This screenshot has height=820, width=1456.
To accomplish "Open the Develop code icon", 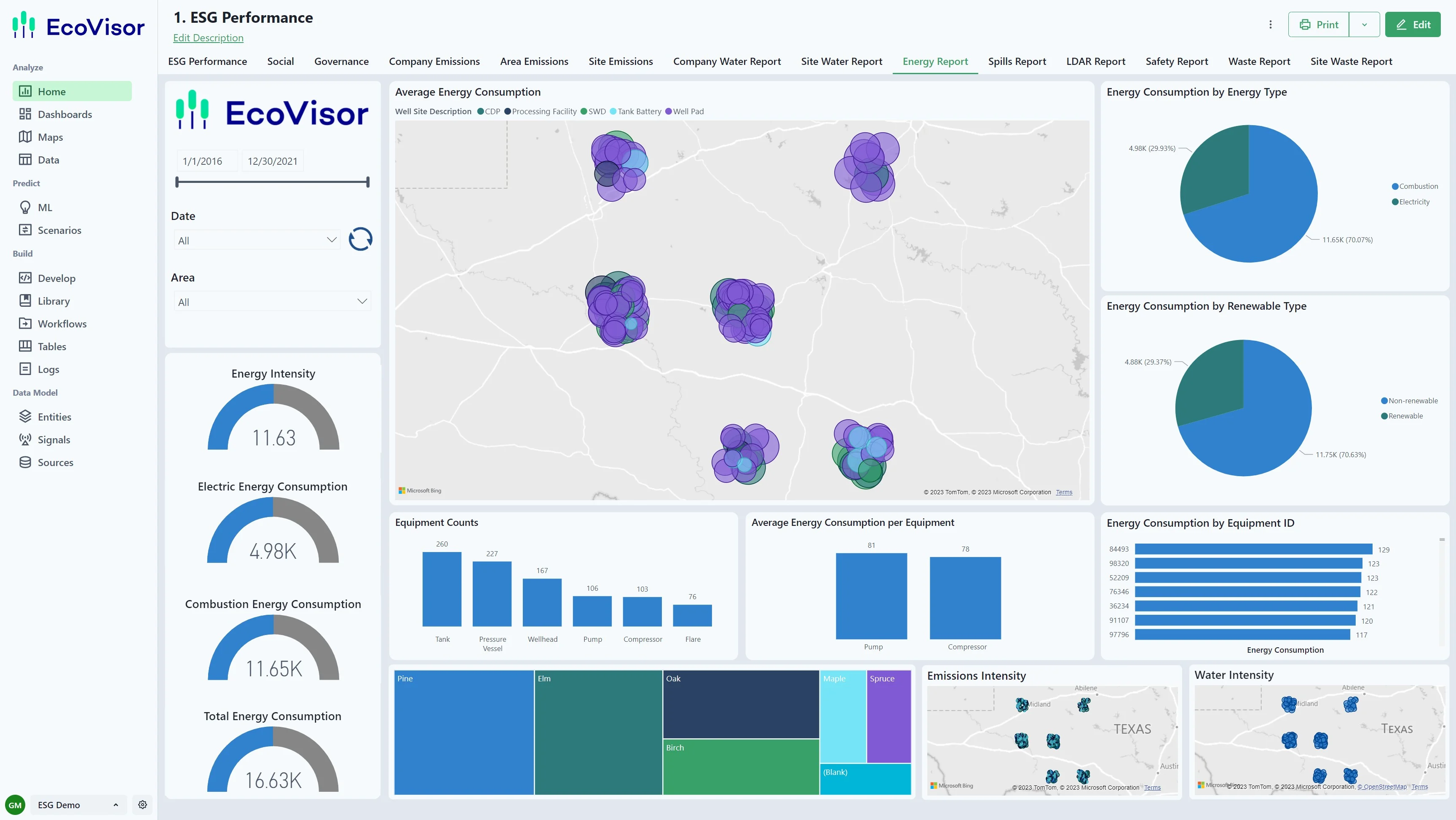I will click(x=25, y=278).
